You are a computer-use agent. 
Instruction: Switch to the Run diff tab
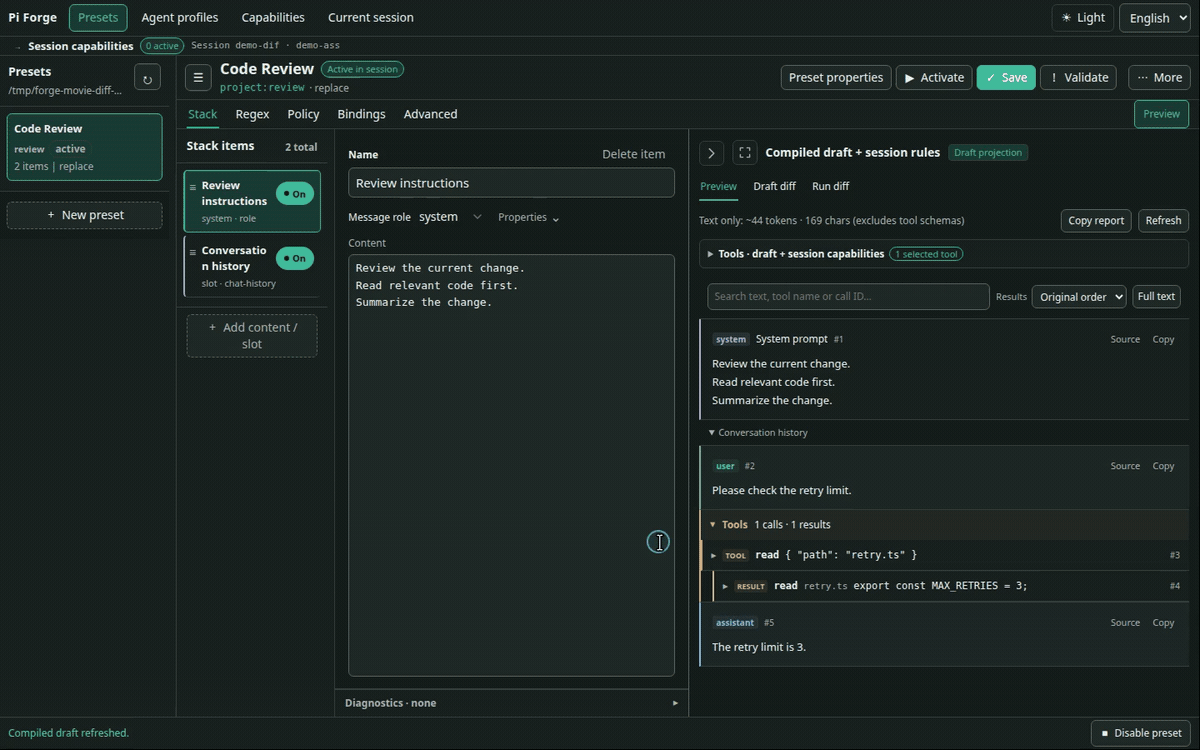coord(830,186)
